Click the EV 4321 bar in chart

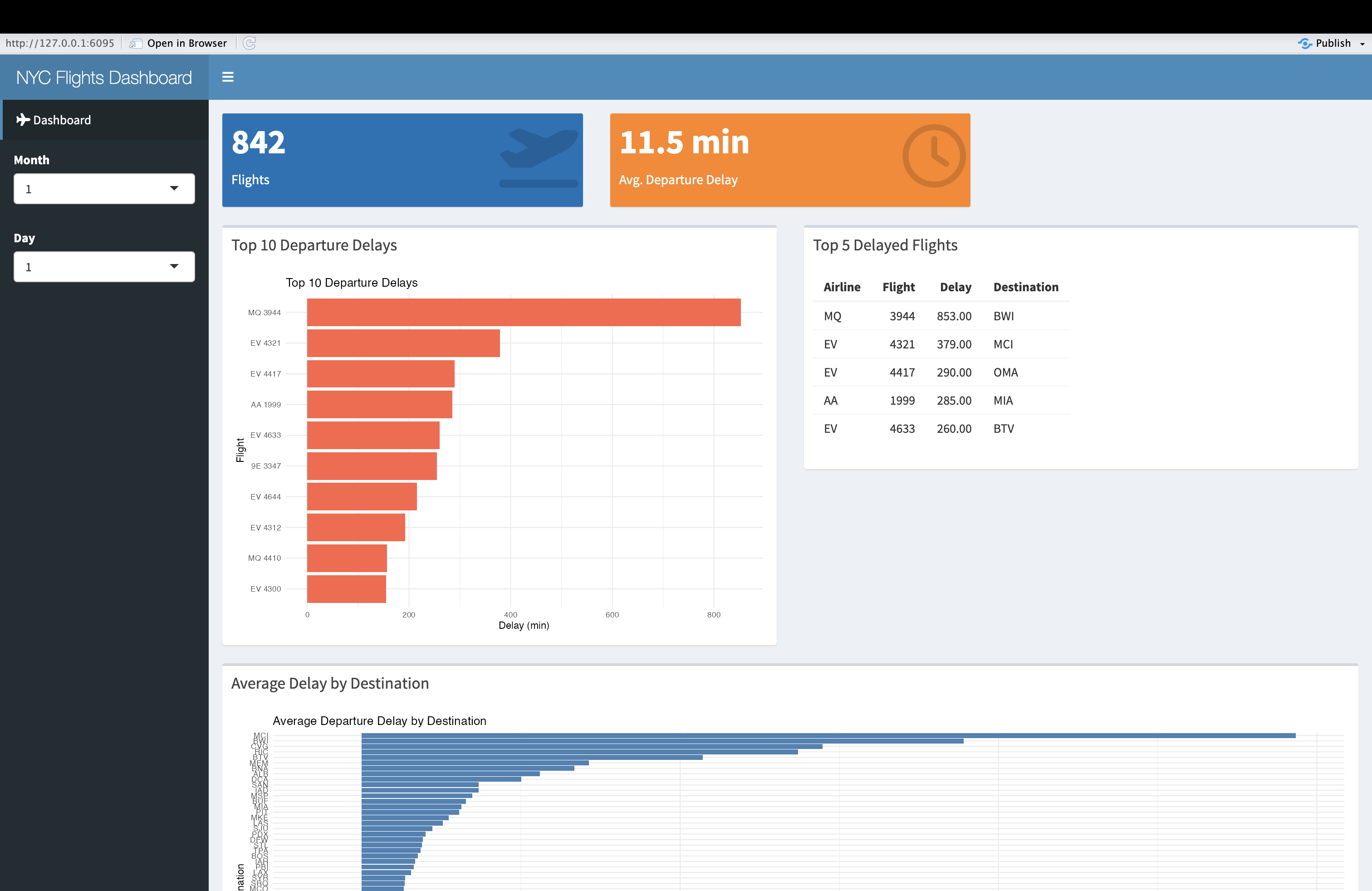pos(403,343)
